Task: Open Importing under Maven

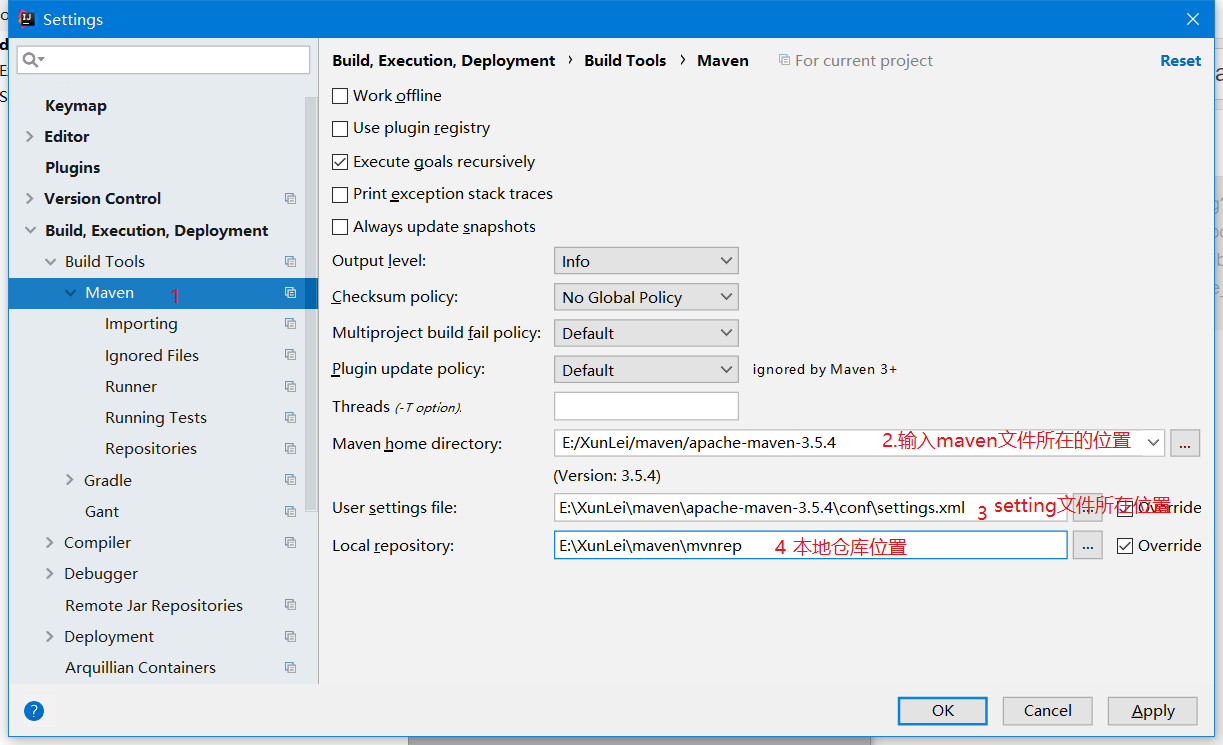Action: point(141,324)
